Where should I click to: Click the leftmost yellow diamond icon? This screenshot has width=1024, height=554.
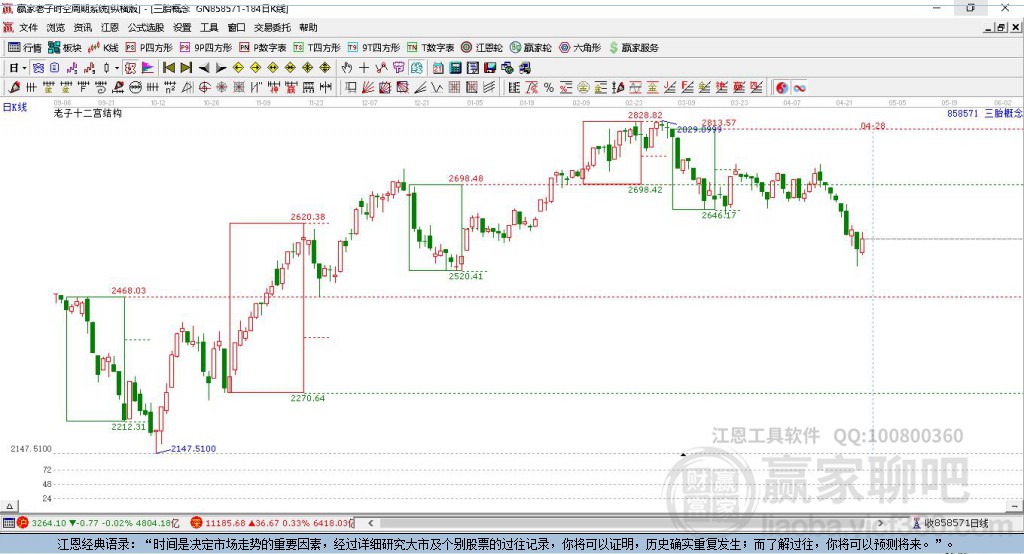tap(238, 68)
